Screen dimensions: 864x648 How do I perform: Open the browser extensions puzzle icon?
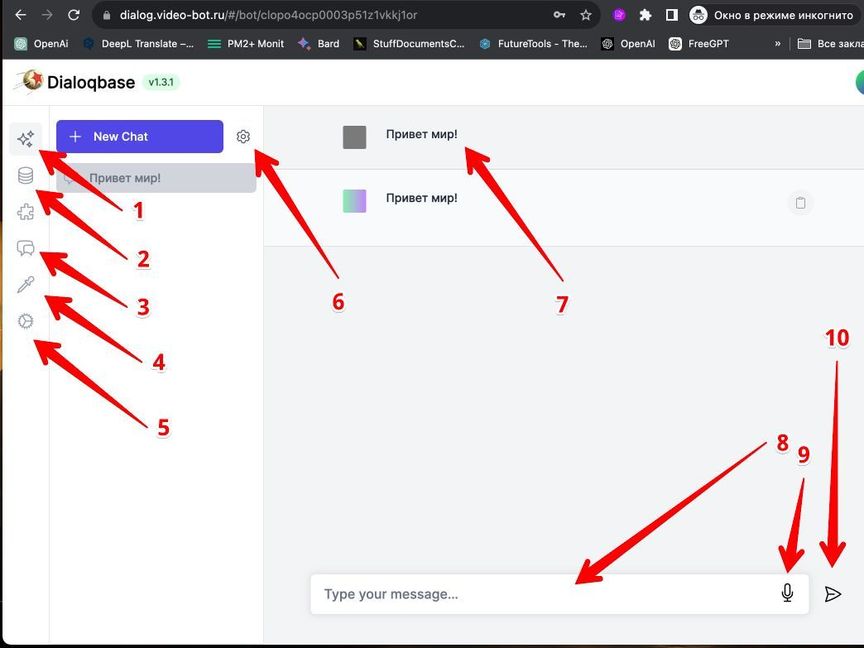[x=645, y=15]
